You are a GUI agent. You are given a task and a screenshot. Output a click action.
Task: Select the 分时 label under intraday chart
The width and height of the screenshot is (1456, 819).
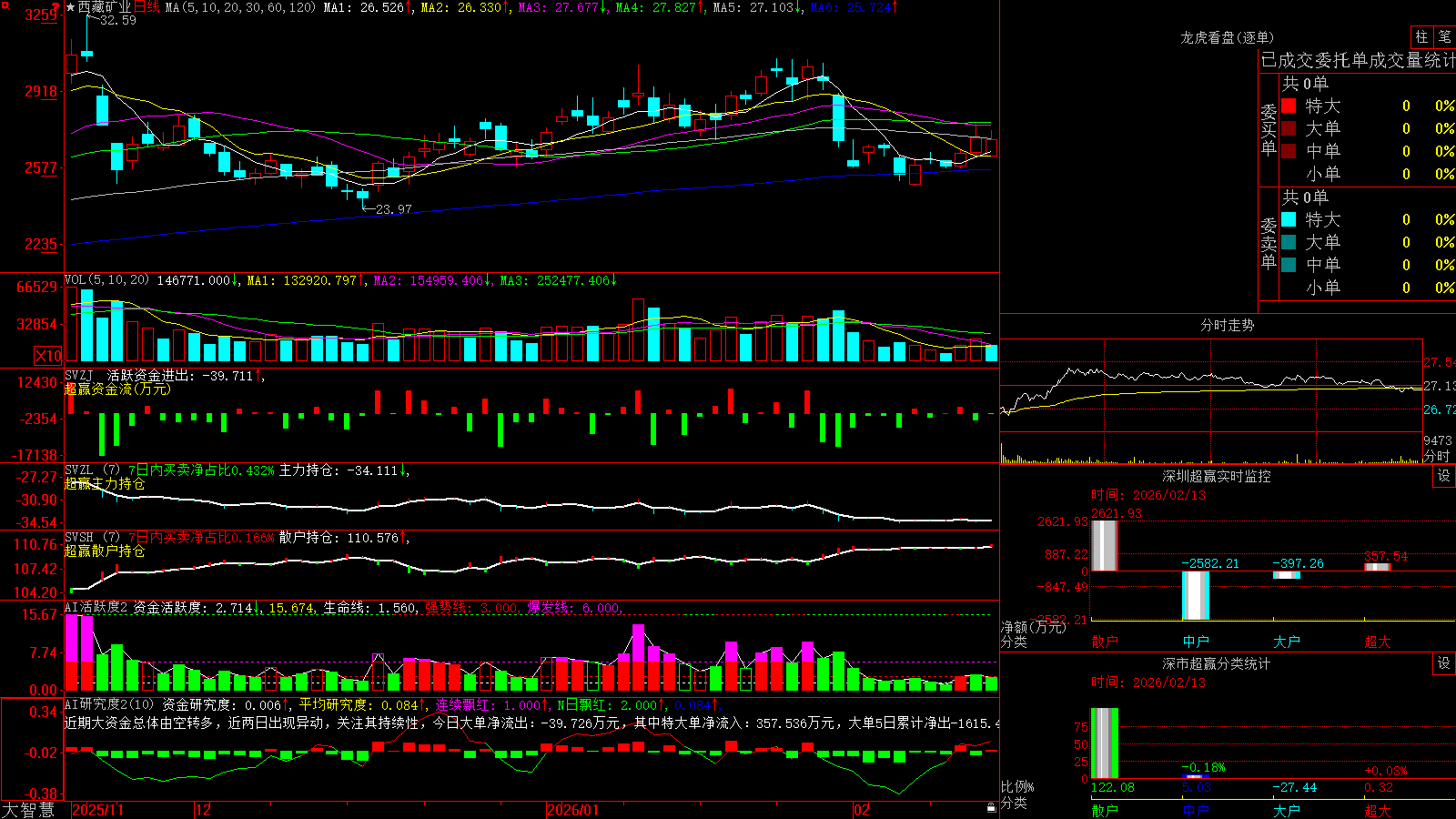click(x=1437, y=456)
